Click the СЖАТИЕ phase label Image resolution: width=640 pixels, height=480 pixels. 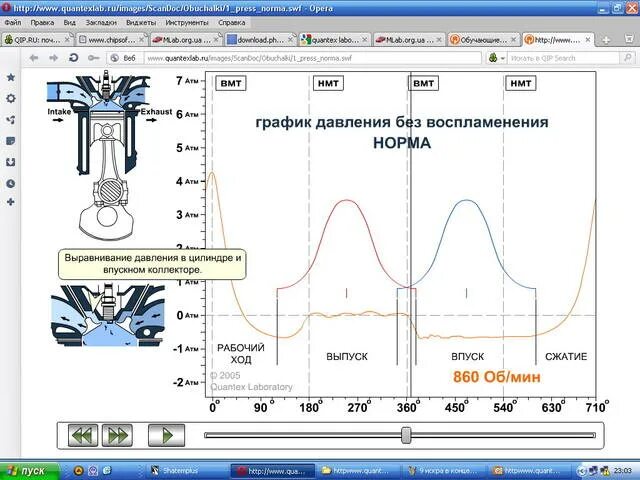click(x=566, y=356)
